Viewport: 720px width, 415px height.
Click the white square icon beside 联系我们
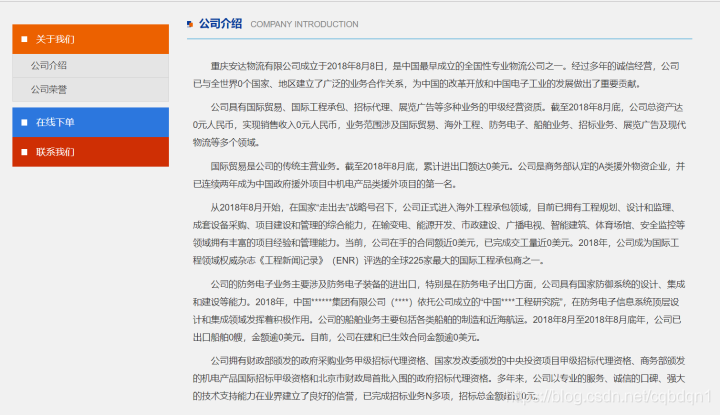[x=24, y=152]
